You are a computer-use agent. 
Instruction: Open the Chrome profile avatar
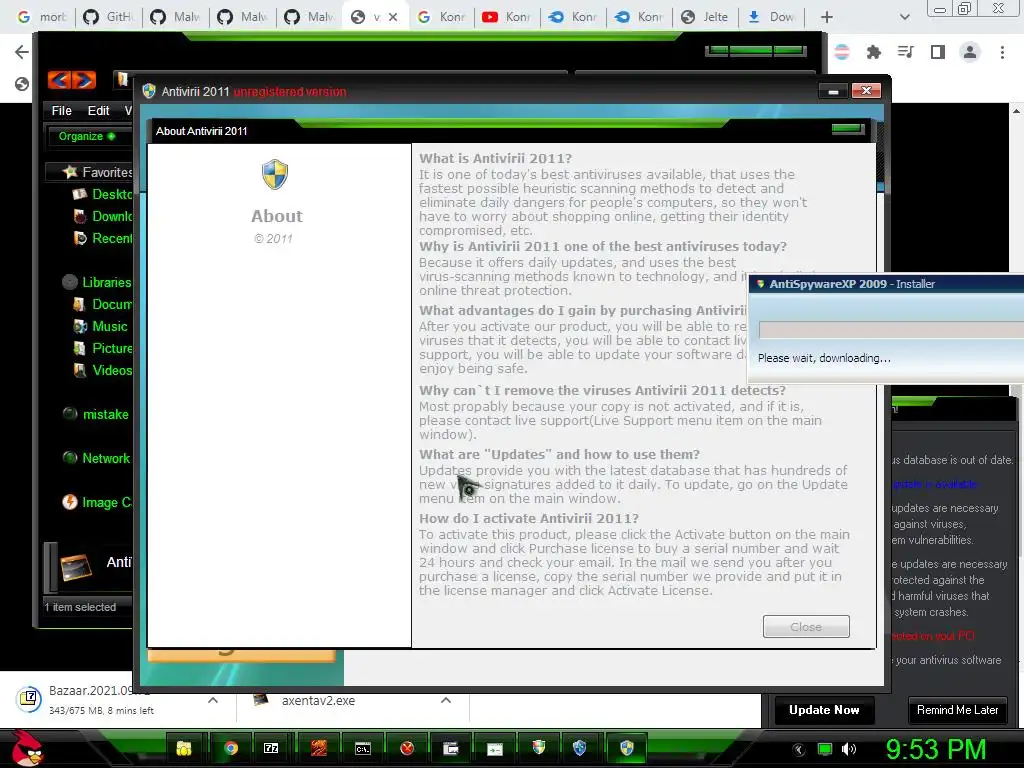tap(970, 52)
